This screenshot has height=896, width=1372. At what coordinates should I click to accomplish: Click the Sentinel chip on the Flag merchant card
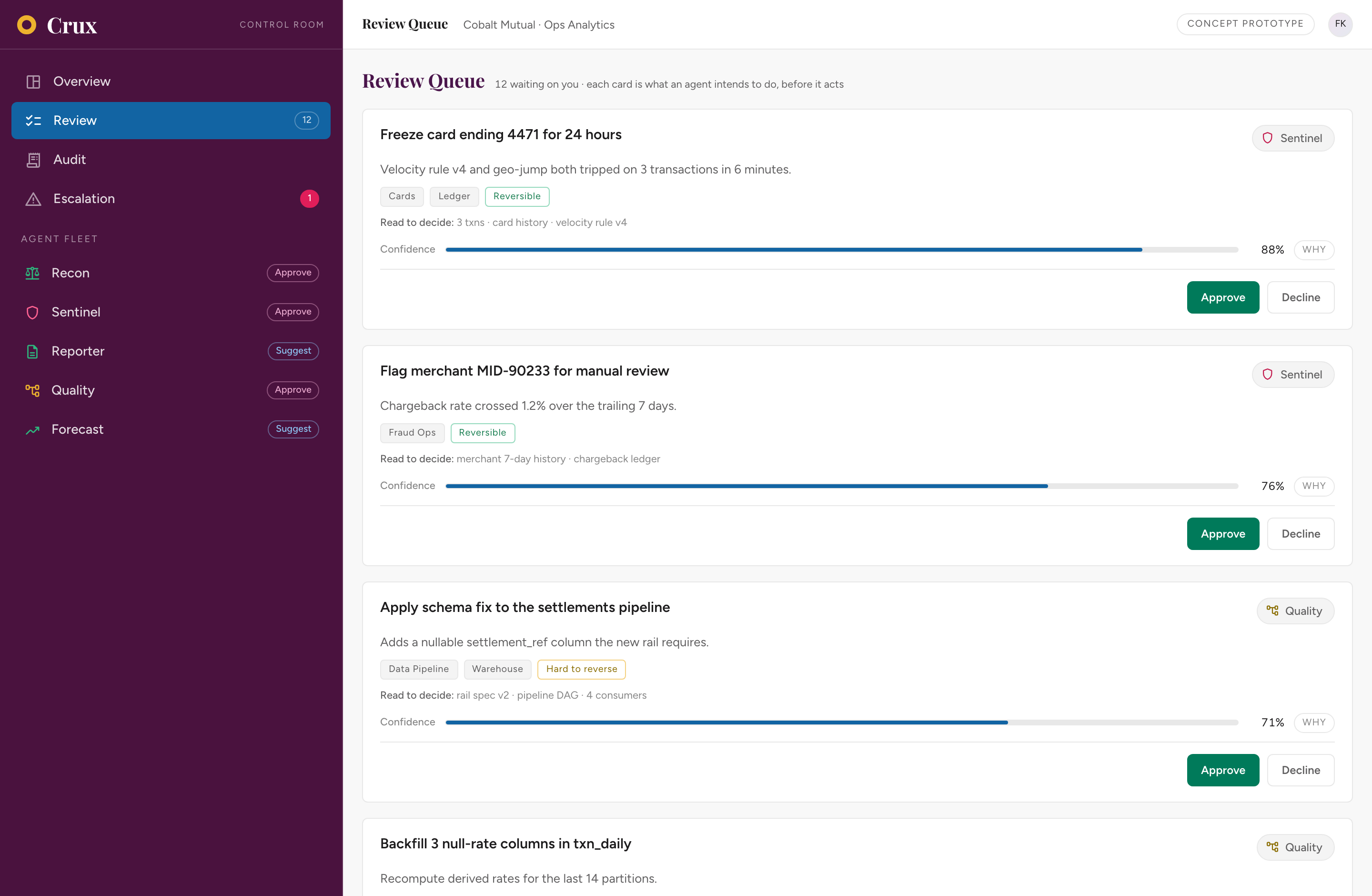pyautogui.click(x=1293, y=375)
